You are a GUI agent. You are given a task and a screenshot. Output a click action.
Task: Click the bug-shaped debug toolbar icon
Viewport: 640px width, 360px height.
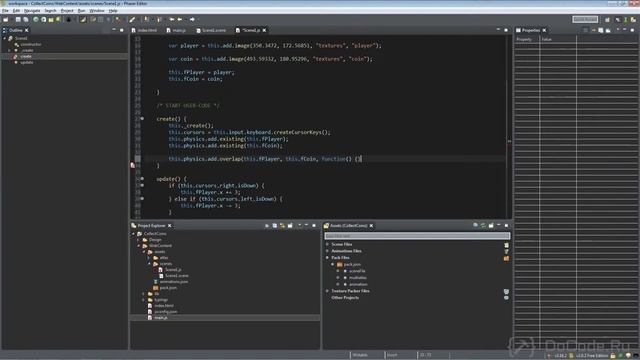69,19
